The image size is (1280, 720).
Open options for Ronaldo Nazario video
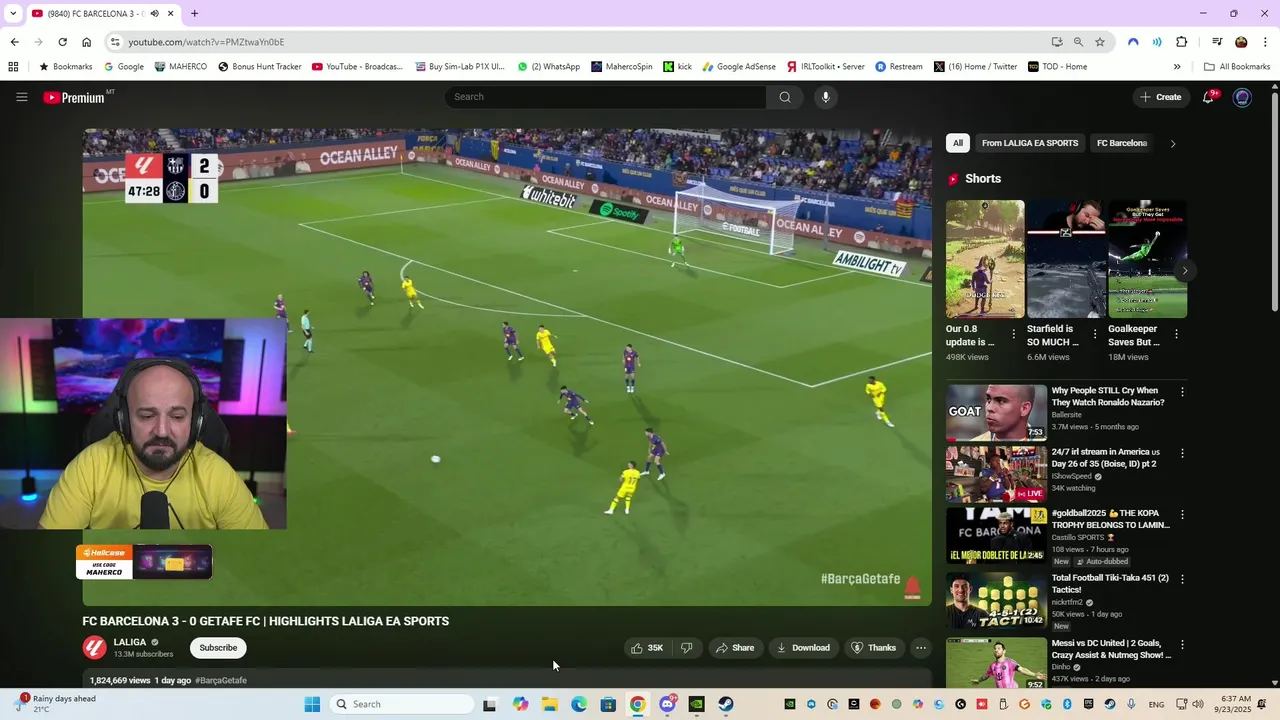pyautogui.click(x=1182, y=393)
